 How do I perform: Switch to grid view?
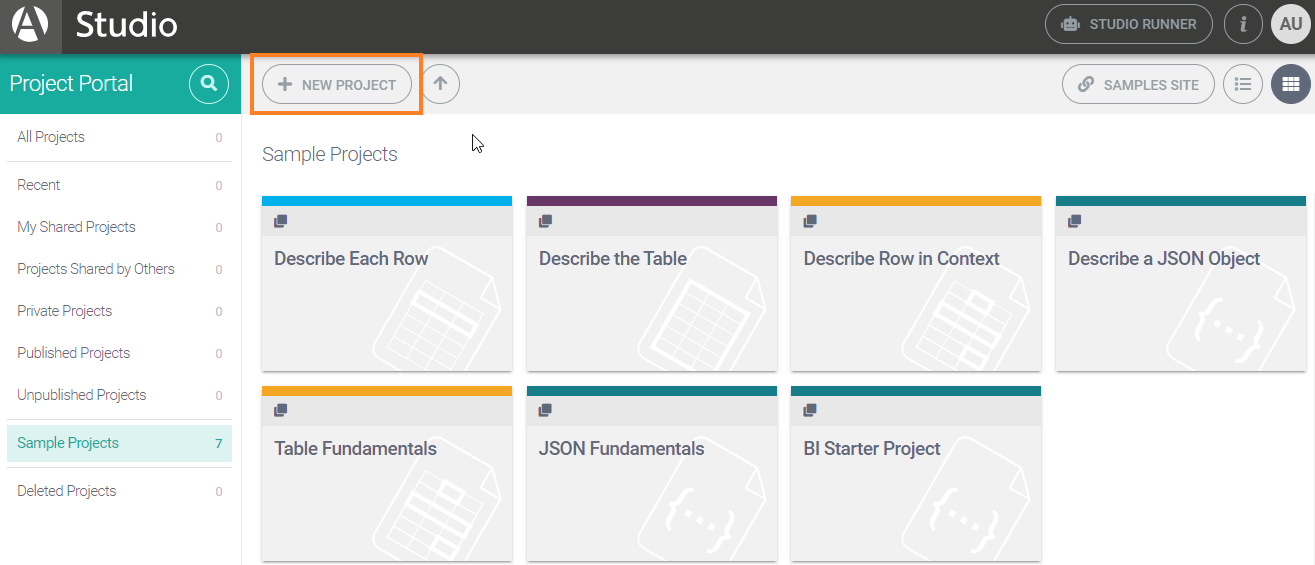[1291, 85]
